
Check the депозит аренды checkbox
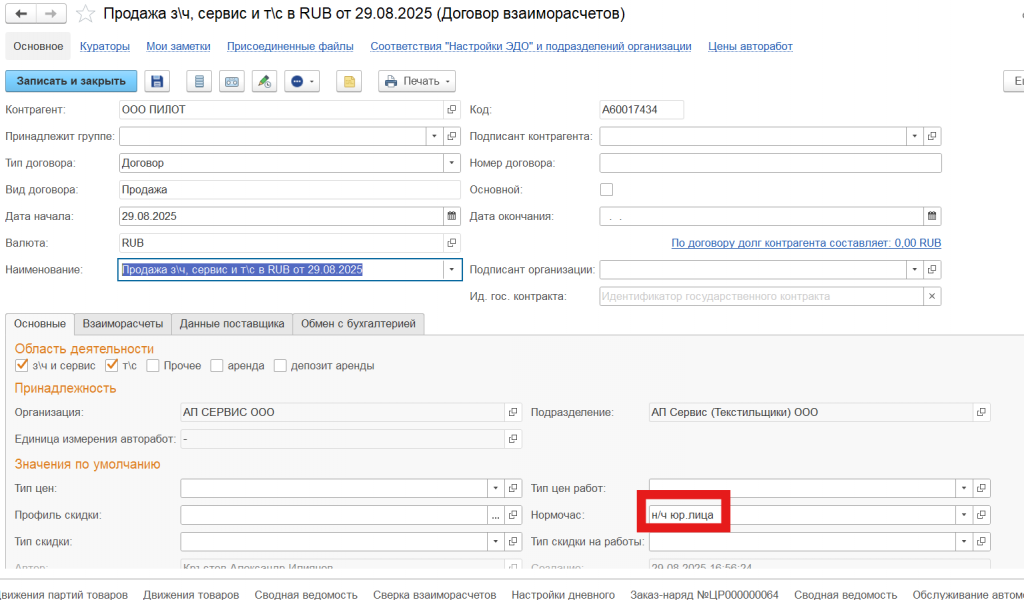(x=281, y=366)
